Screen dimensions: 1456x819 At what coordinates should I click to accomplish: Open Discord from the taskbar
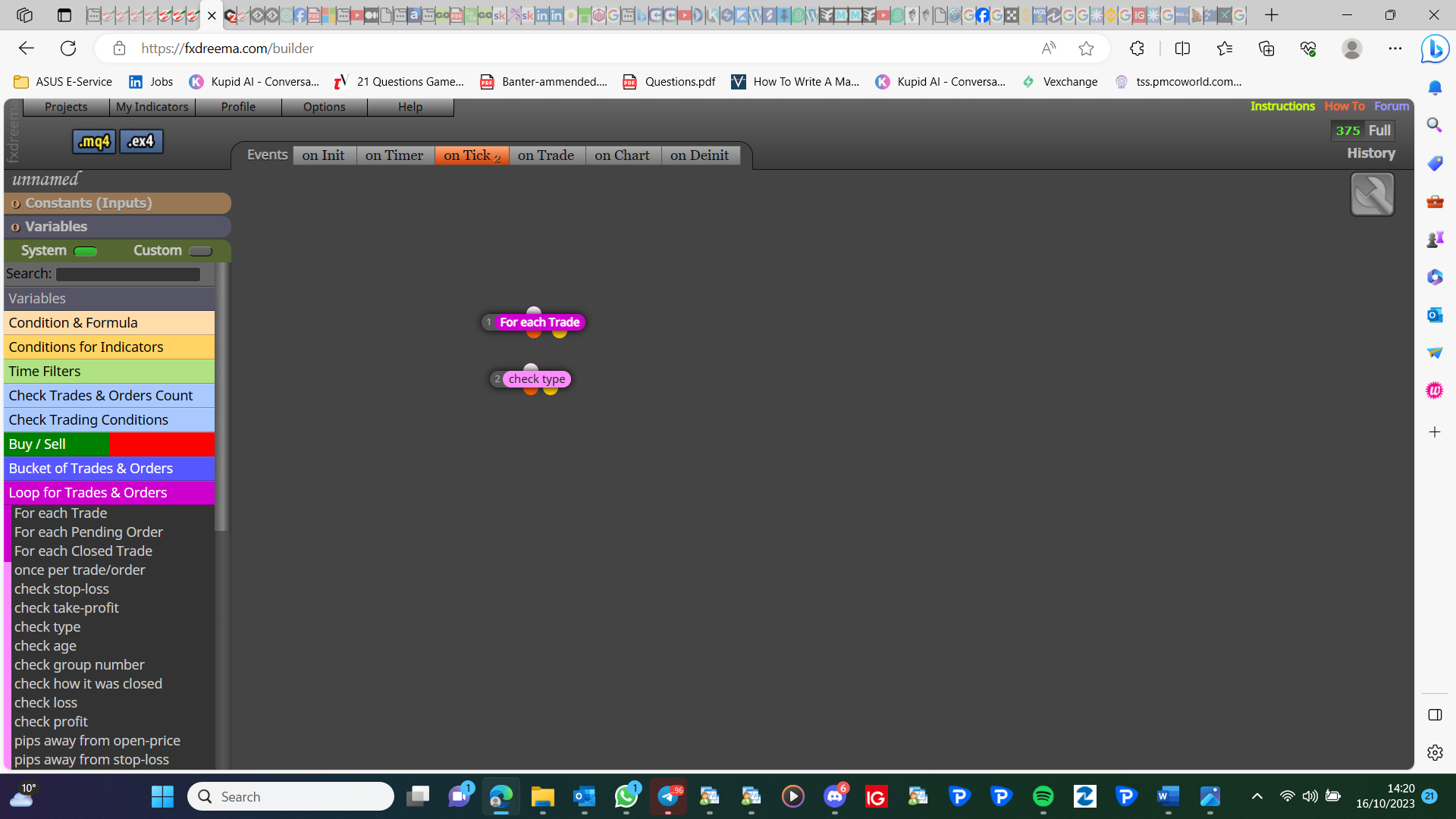835,796
